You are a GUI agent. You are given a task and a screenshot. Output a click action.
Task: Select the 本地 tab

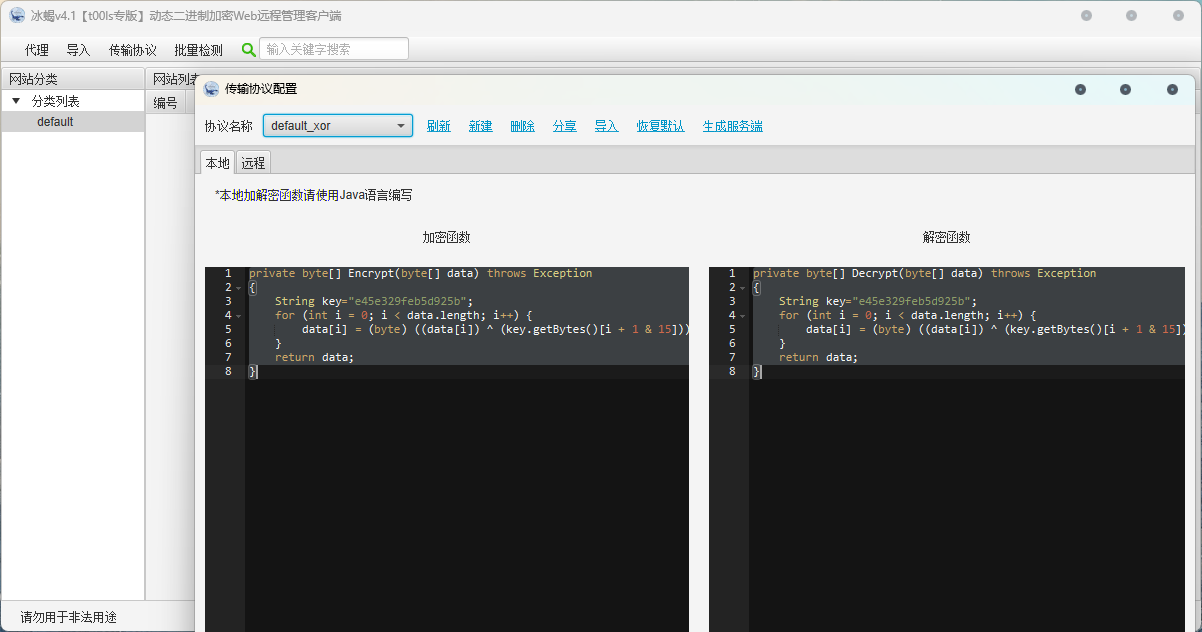pyautogui.click(x=217, y=161)
